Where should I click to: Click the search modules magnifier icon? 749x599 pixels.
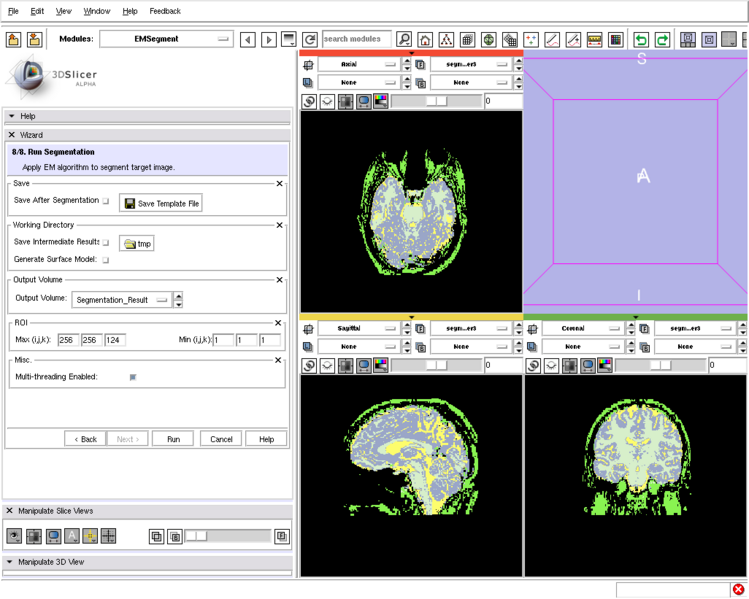click(x=404, y=40)
